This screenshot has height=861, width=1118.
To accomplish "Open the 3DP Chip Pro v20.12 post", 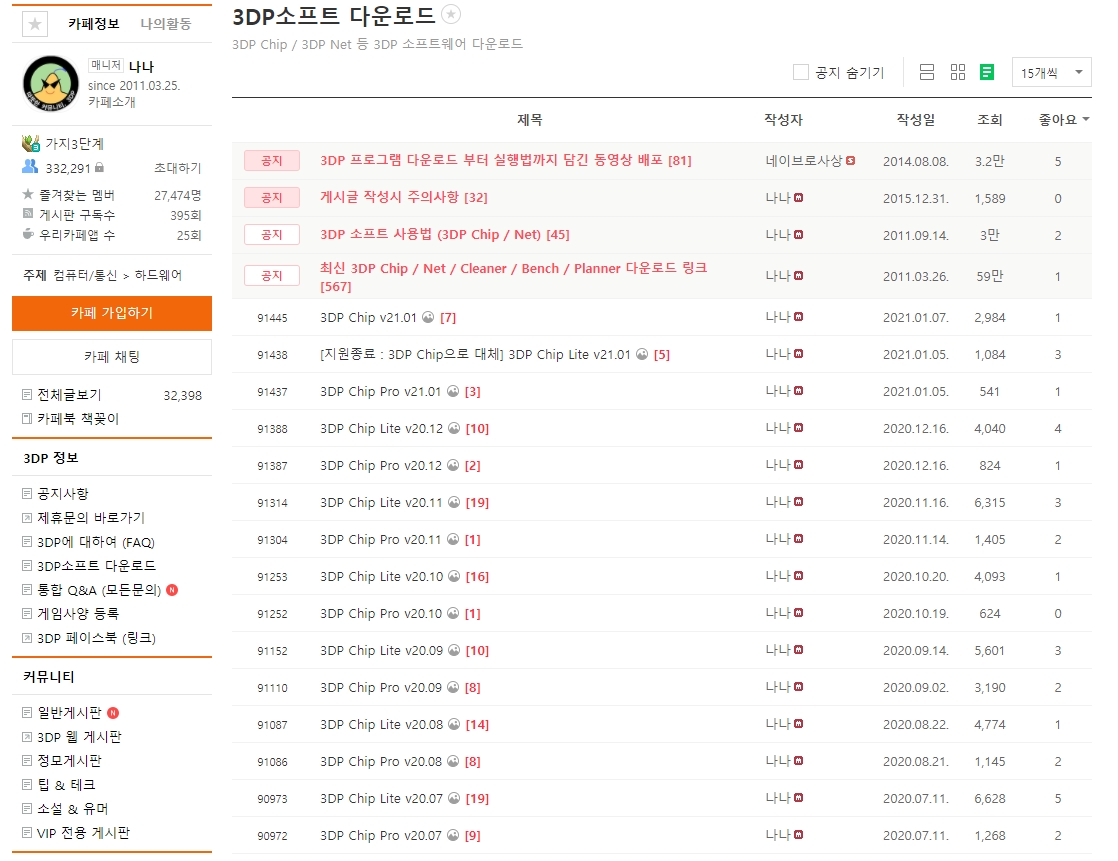I will pyautogui.click(x=381, y=465).
